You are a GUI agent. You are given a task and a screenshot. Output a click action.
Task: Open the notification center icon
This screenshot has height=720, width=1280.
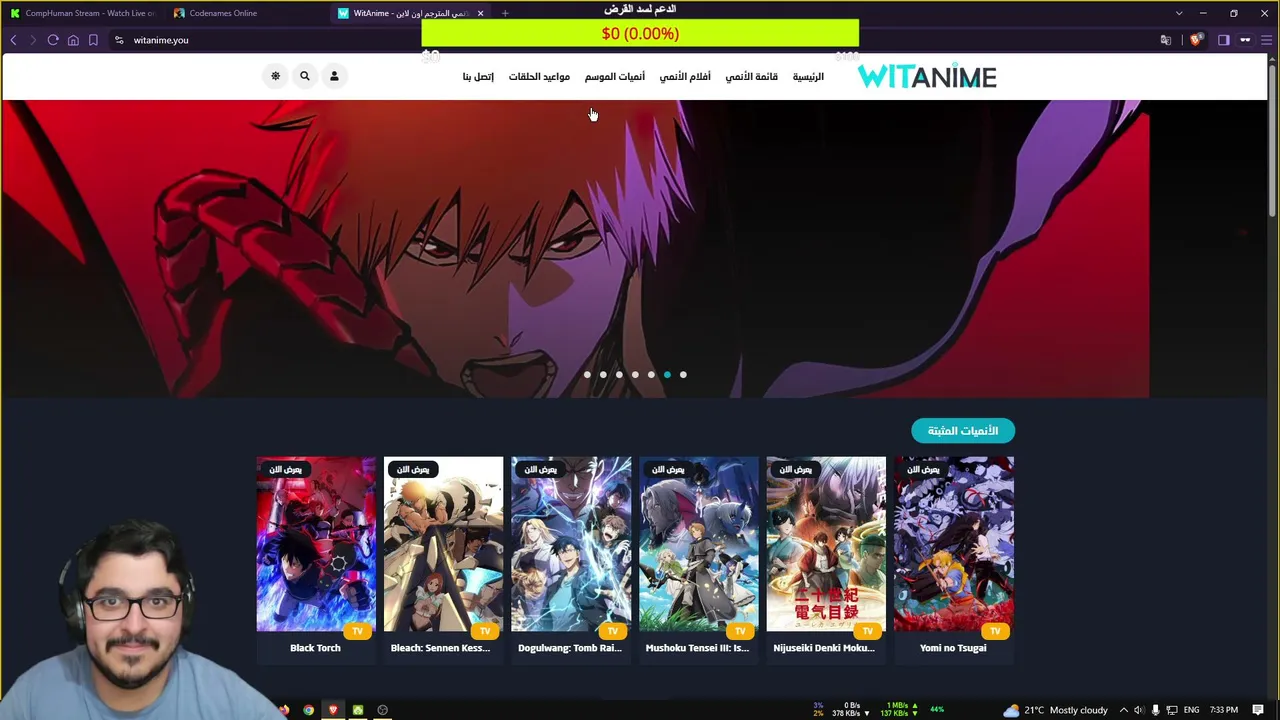click(1258, 710)
